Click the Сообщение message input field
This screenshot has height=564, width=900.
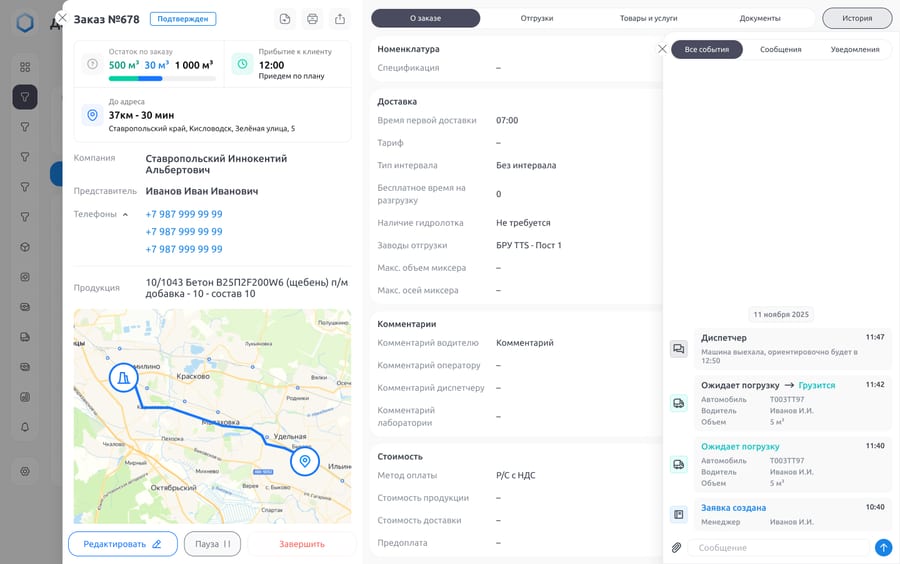pos(778,548)
